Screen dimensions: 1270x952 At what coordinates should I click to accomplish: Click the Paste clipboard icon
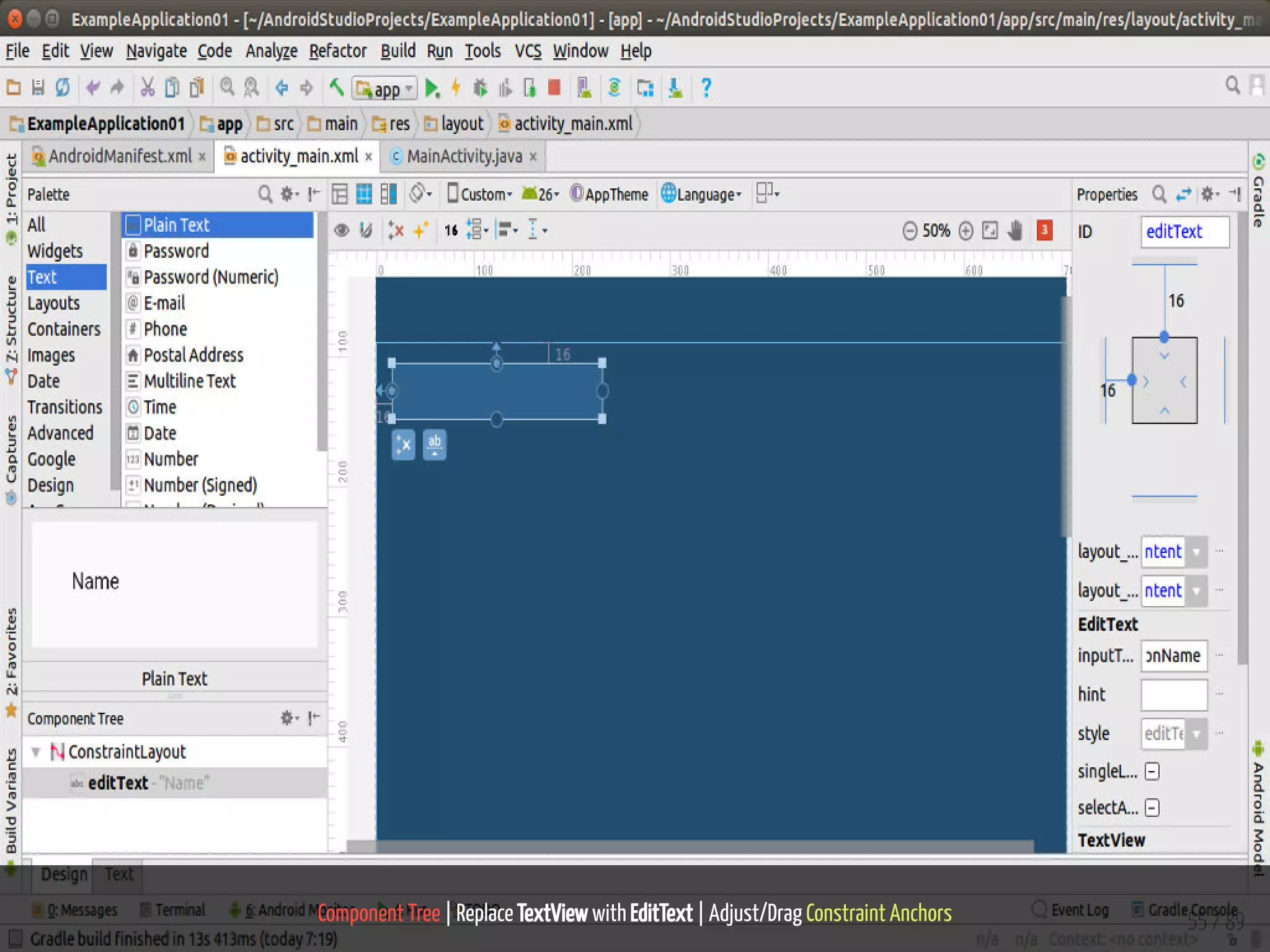(x=197, y=88)
